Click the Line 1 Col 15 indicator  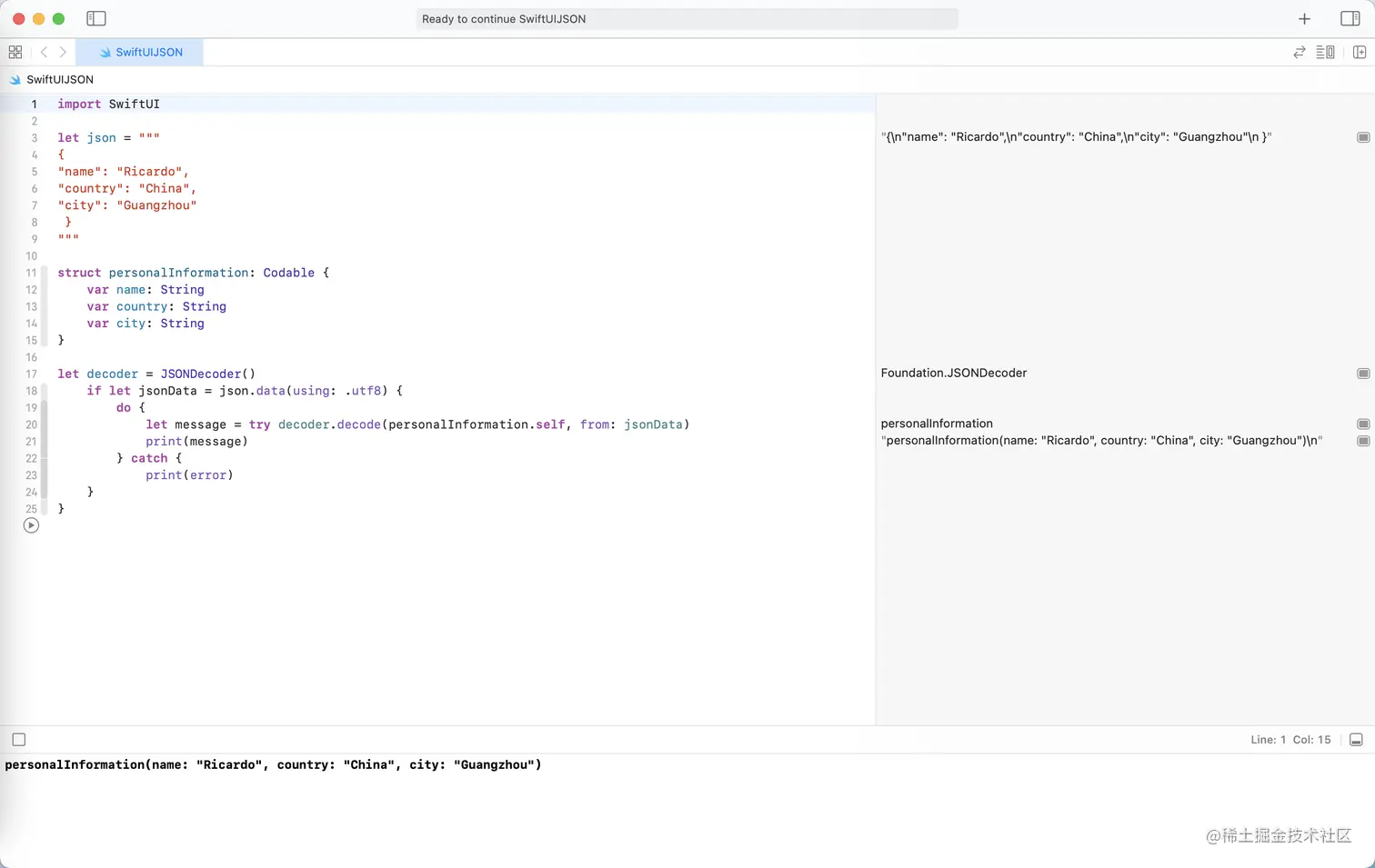1290,740
